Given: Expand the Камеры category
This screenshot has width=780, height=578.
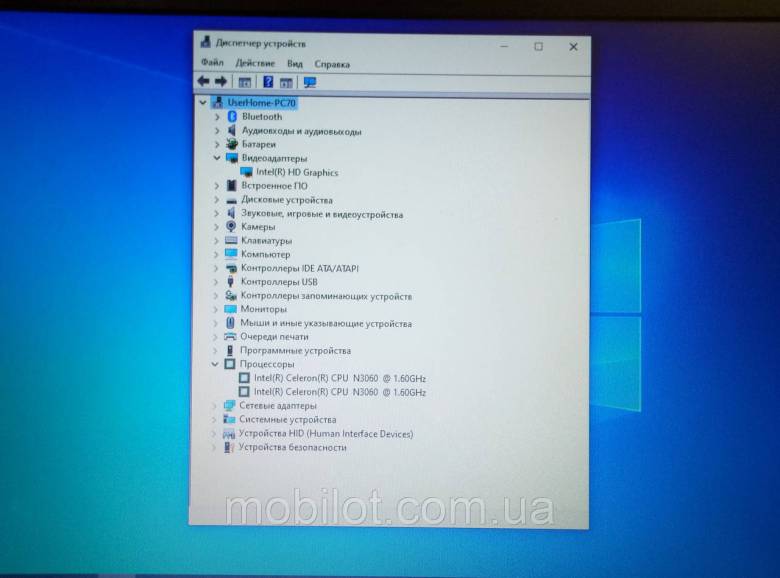Looking at the screenshot, I should [216, 227].
